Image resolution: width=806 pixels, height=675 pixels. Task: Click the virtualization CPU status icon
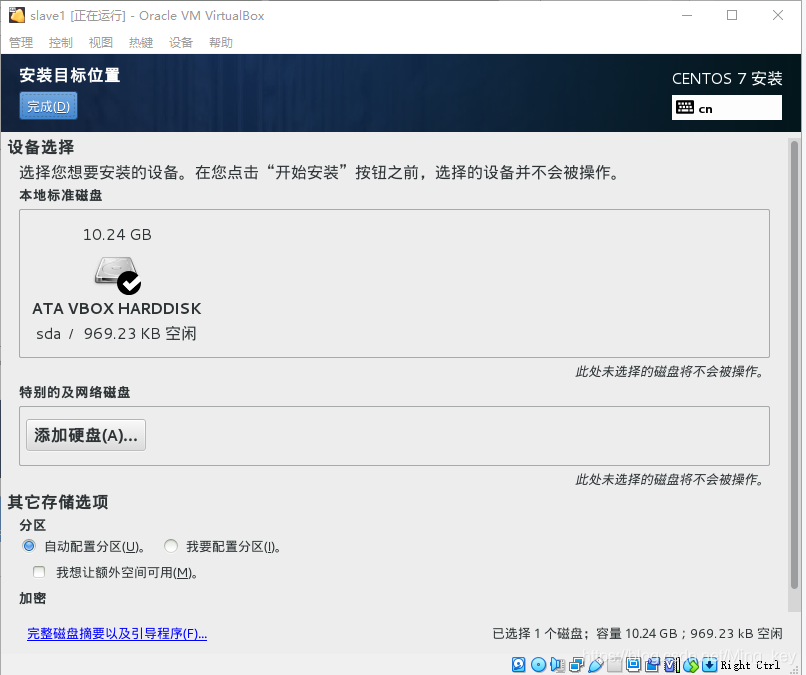pos(672,665)
